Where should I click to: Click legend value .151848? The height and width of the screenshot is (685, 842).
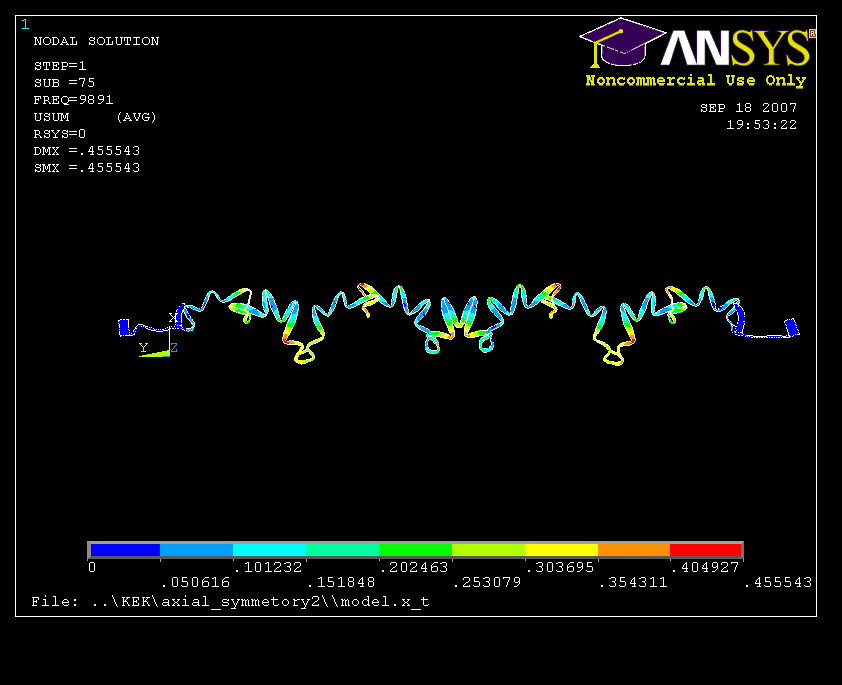(341, 582)
